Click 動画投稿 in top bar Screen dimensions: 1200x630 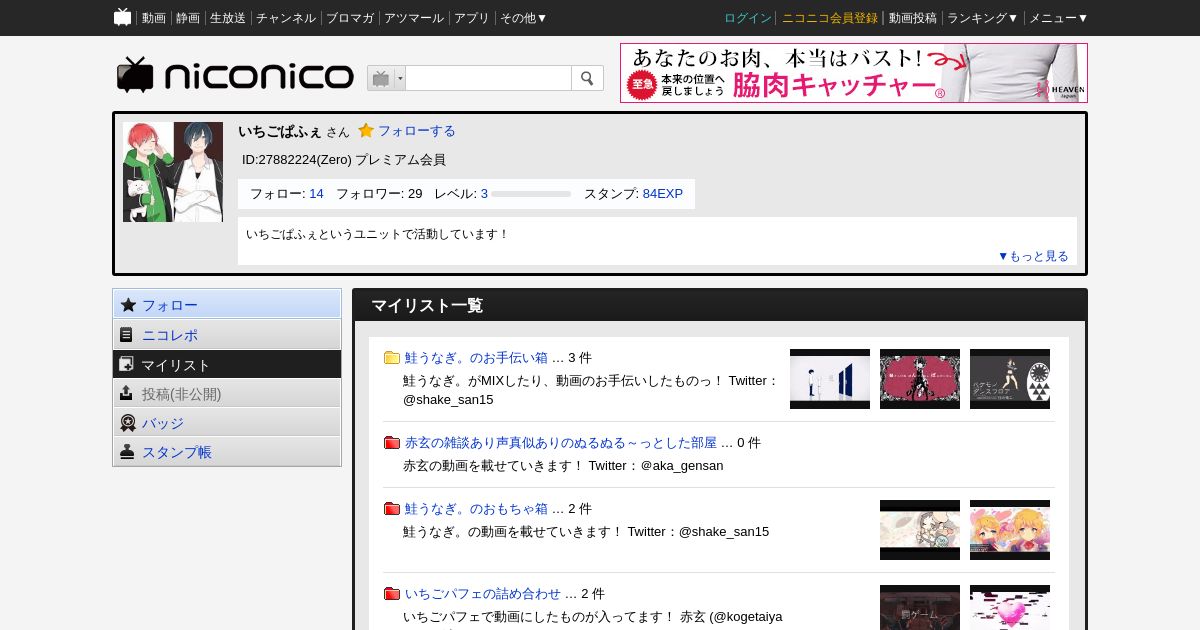(x=913, y=18)
